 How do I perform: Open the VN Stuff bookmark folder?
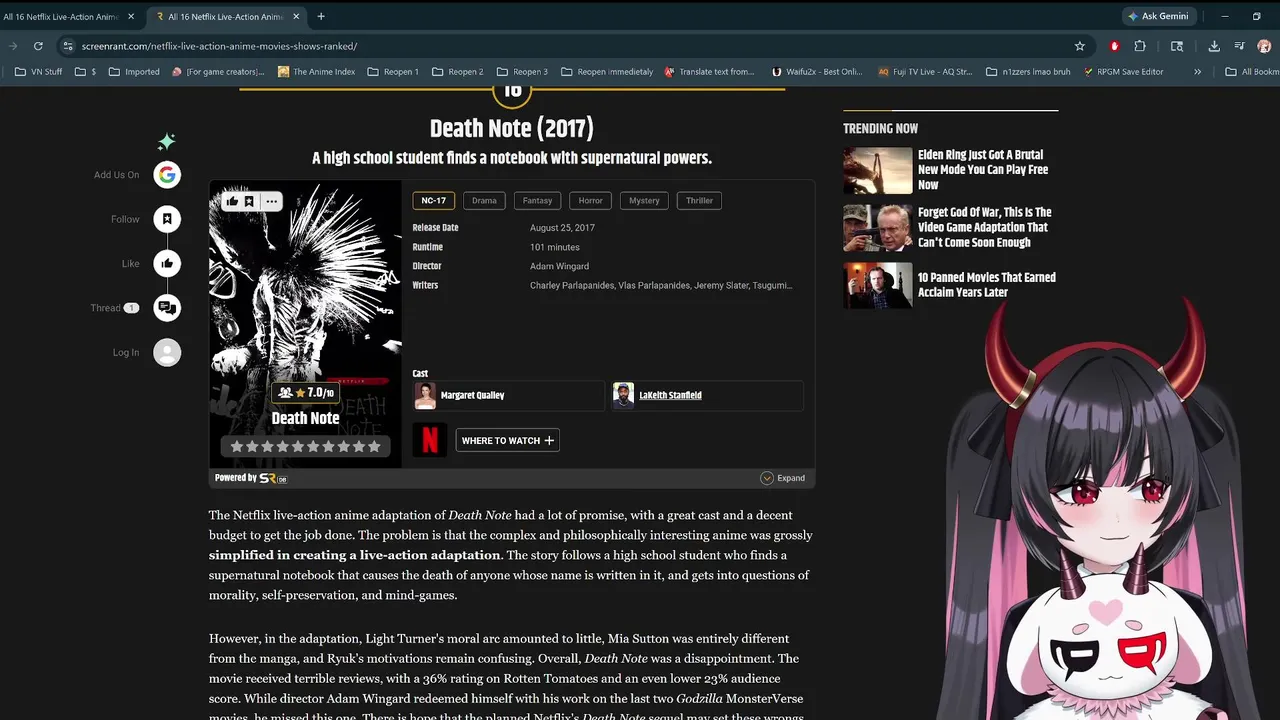tap(39, 72)
